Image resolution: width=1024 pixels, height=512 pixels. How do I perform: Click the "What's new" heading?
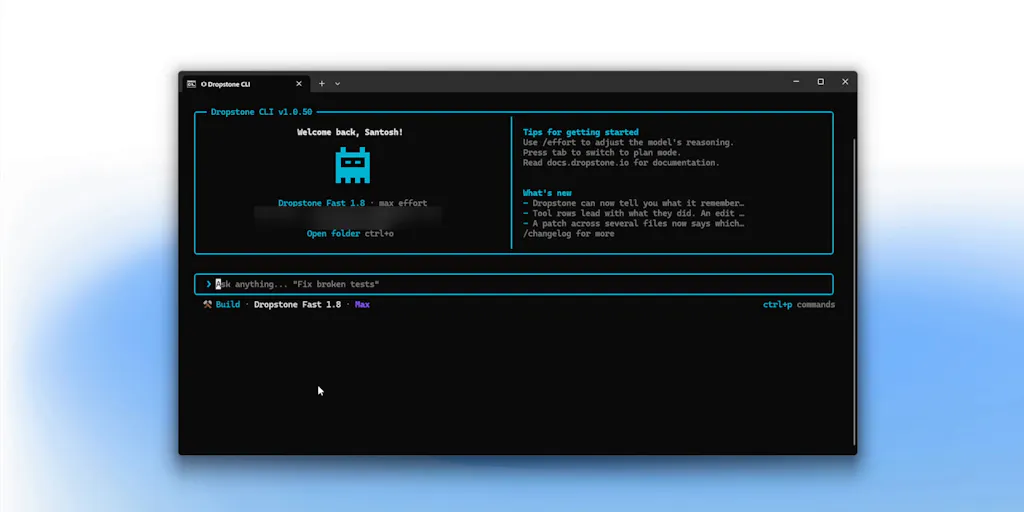pyautogui.click(x=547, y=193)
